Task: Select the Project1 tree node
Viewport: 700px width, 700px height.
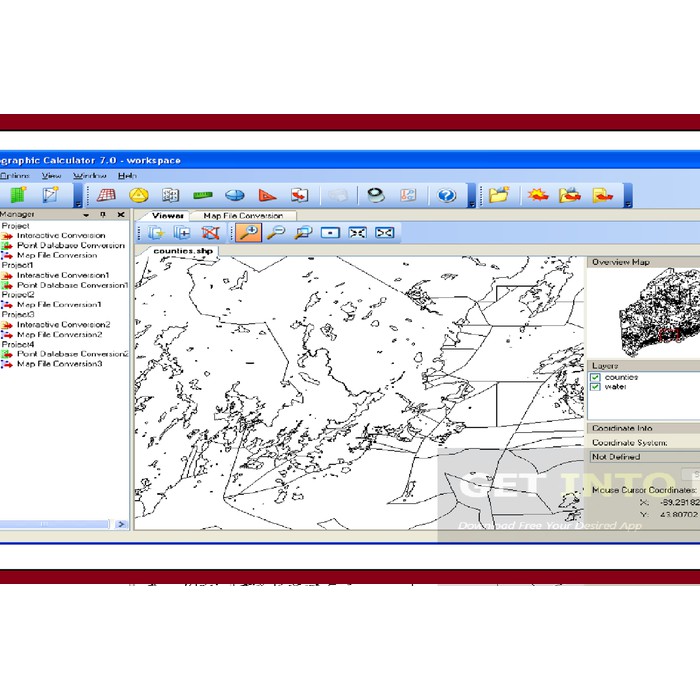Action: pos(17,265)
